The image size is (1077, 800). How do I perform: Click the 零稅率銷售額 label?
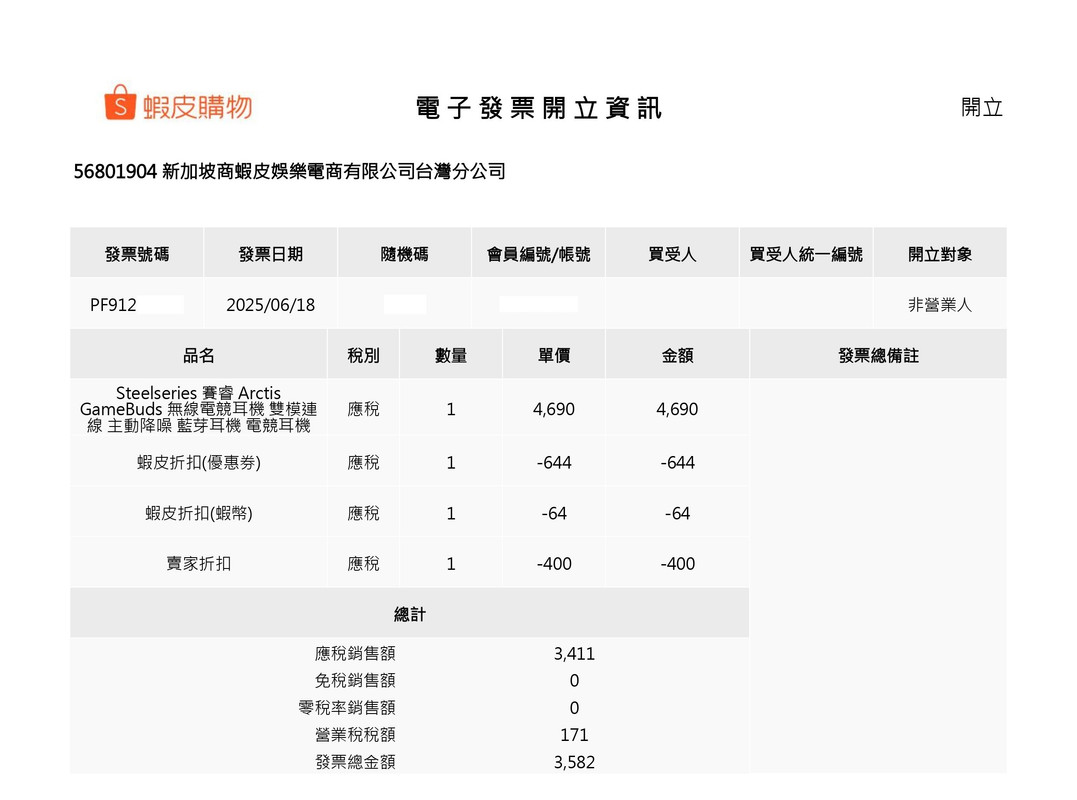tap(347, 707)
